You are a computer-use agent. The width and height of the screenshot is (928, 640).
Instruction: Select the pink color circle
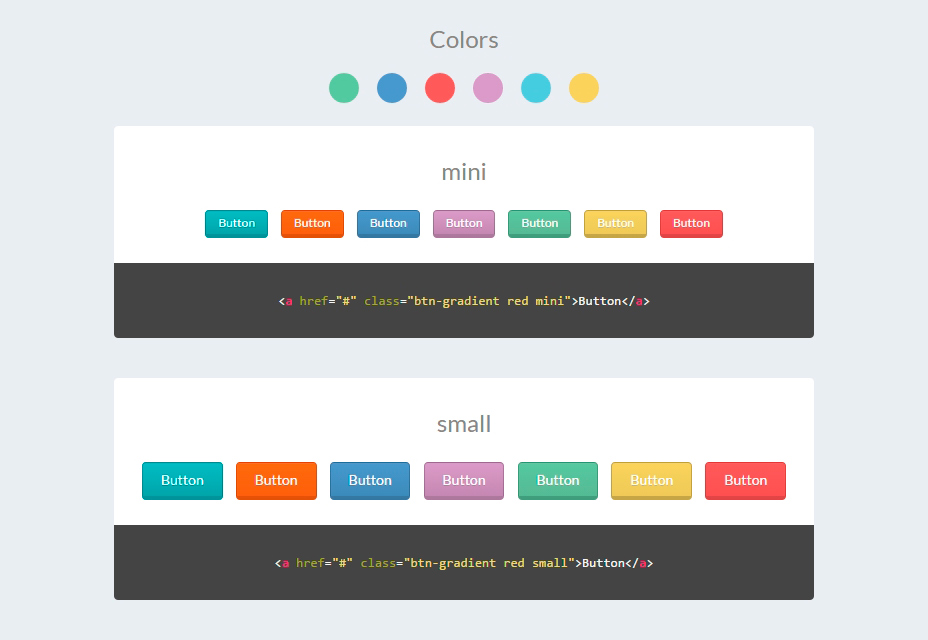pos(488,88)
